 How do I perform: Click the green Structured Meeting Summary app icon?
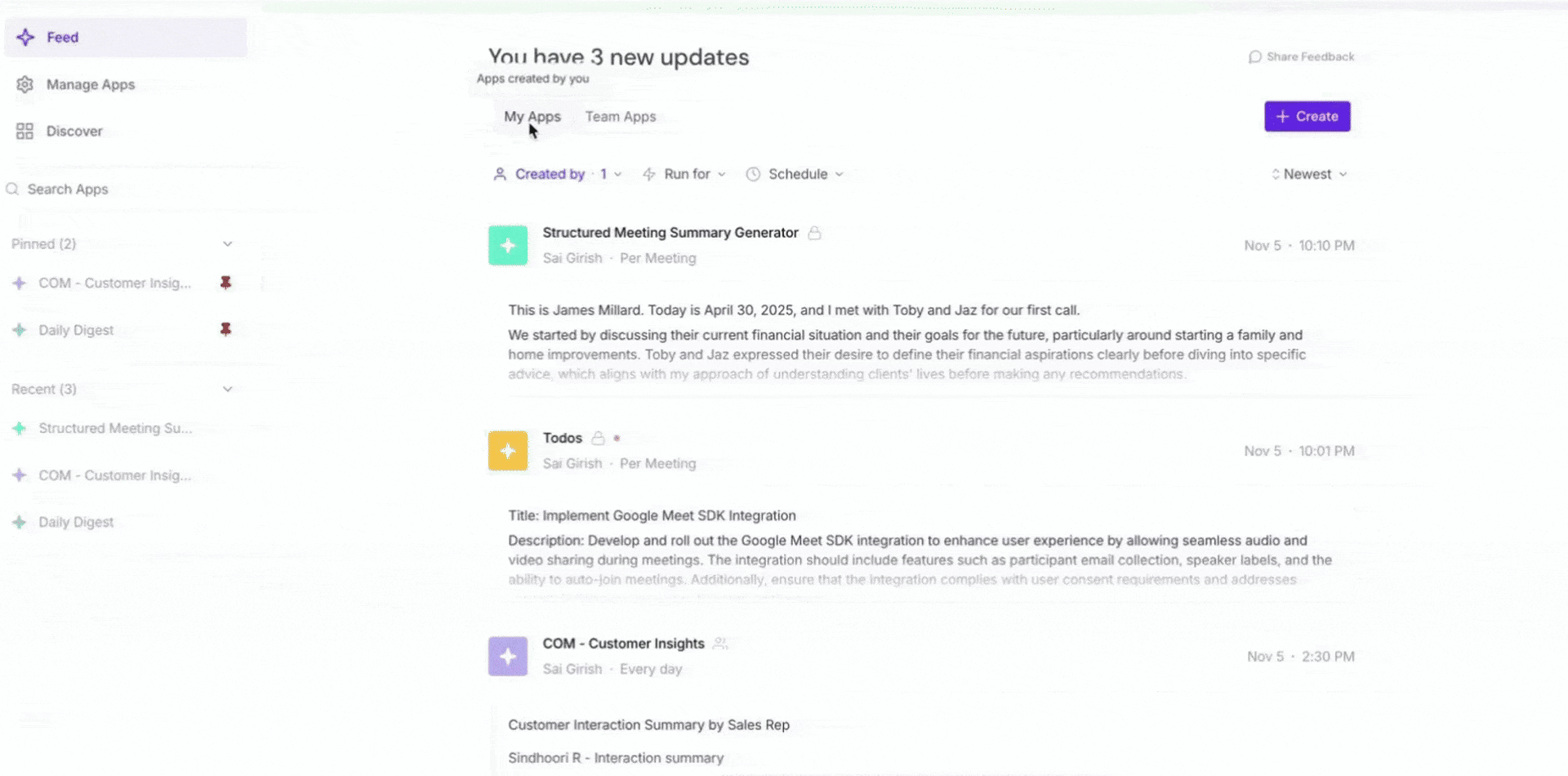(508, 245)
